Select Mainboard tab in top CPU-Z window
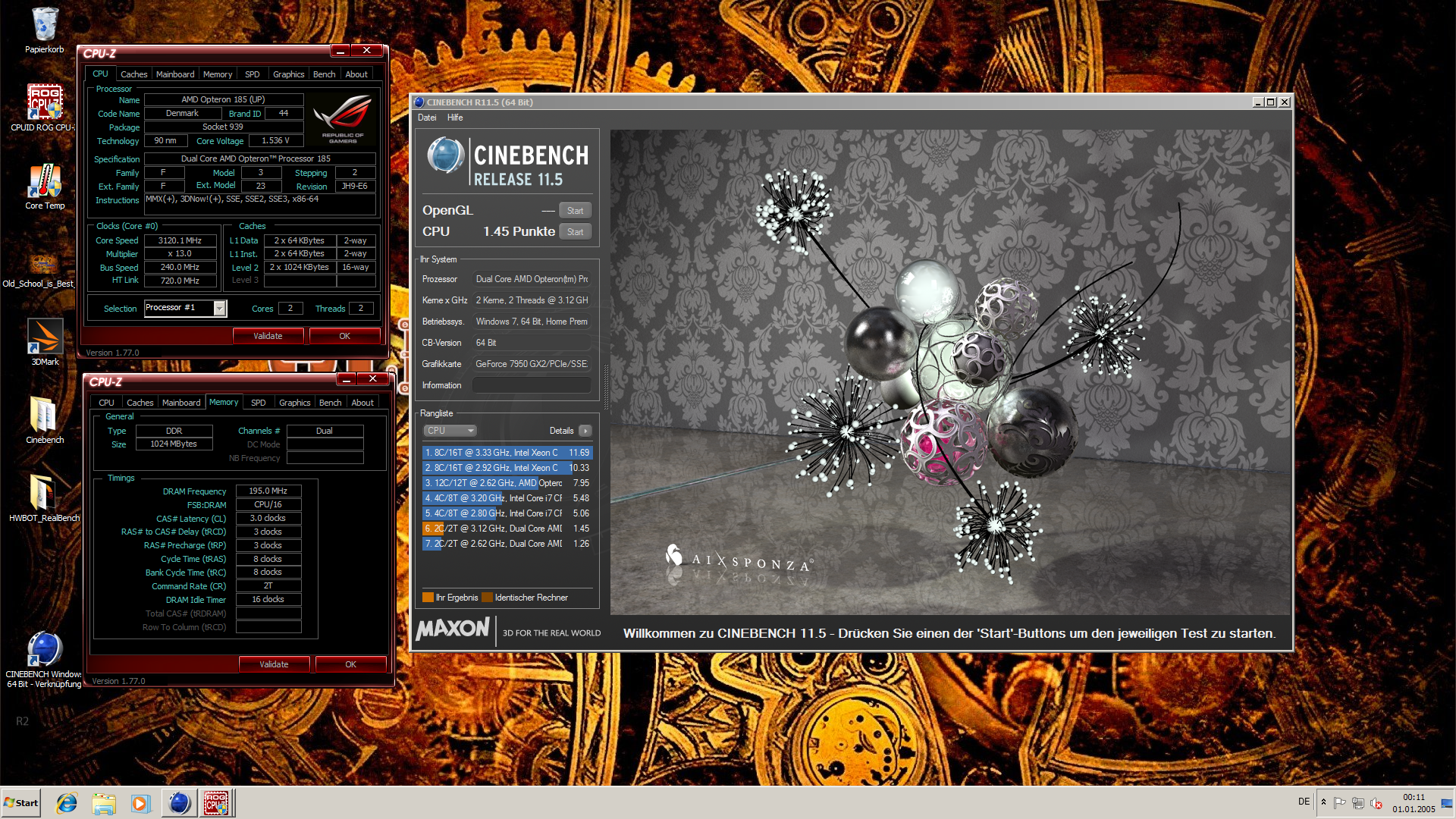The height and width of the screenshot is (819, 1456). pos(175,74)
